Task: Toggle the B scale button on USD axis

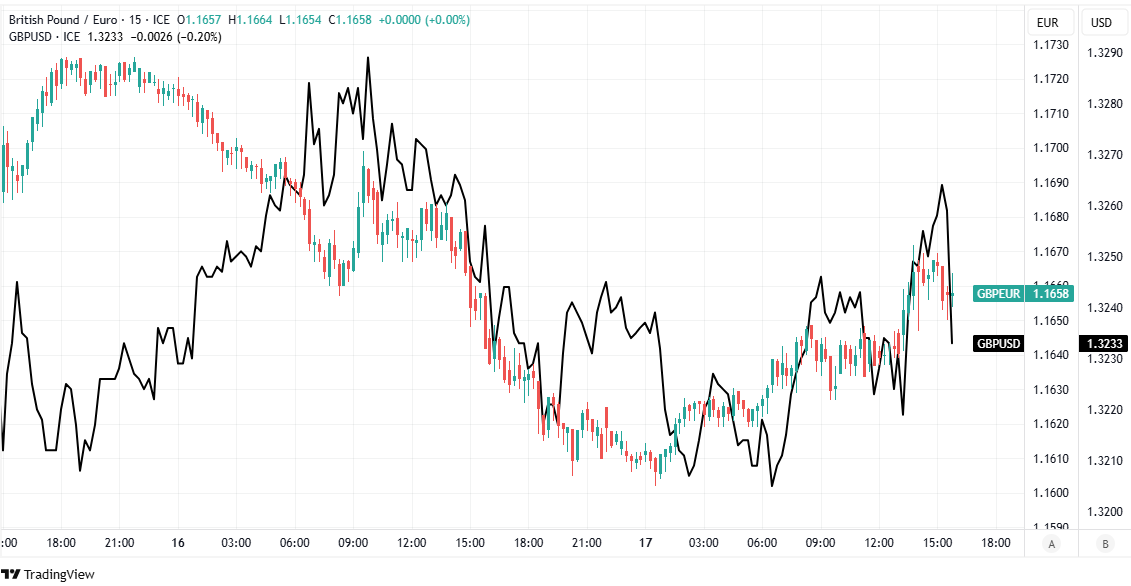Action: (x=1105, y=544)
